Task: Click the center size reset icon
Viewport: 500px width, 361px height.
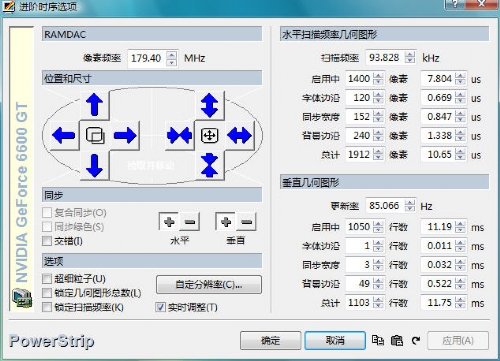Action: coord(209,135)
